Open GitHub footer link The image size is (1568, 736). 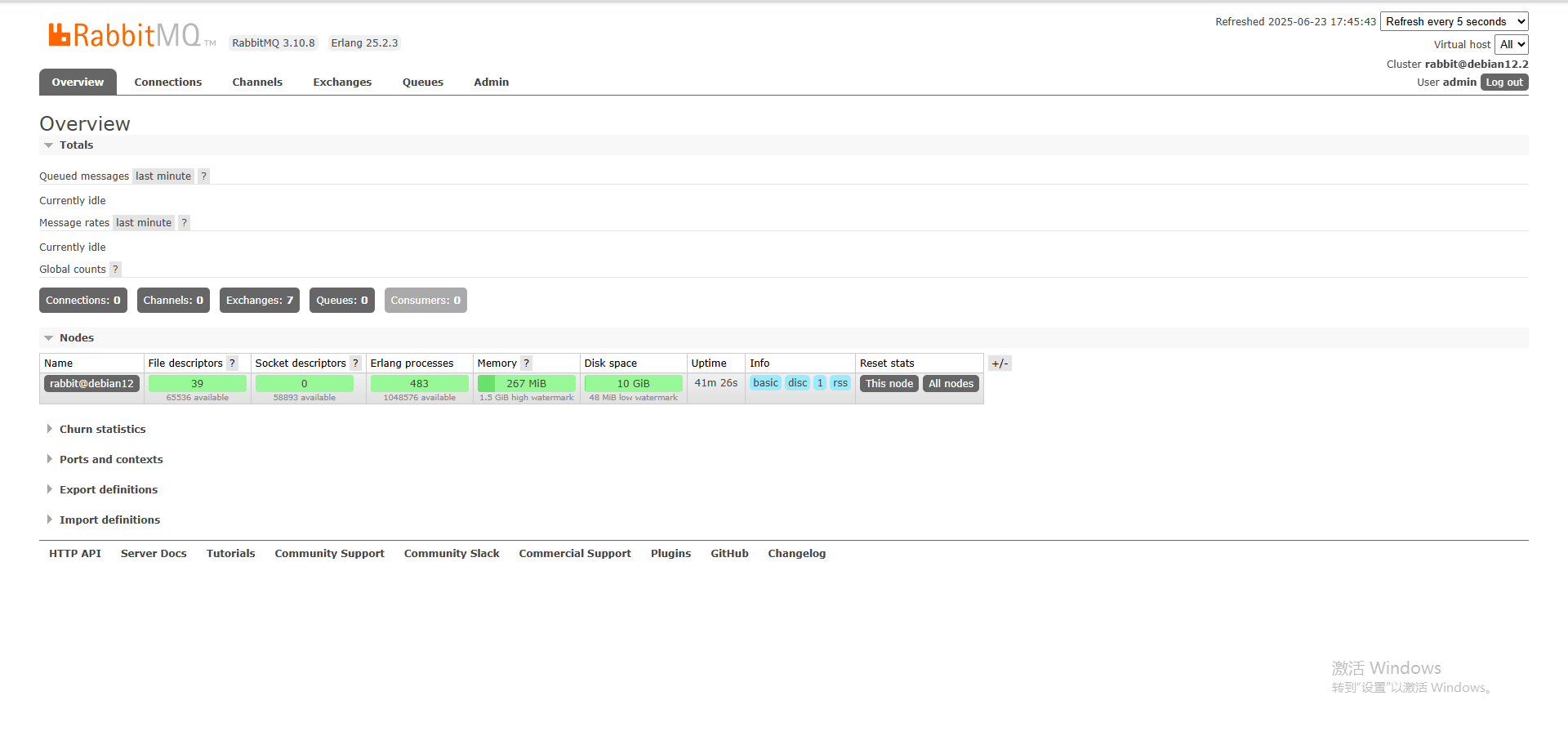[x=730, y=553]
